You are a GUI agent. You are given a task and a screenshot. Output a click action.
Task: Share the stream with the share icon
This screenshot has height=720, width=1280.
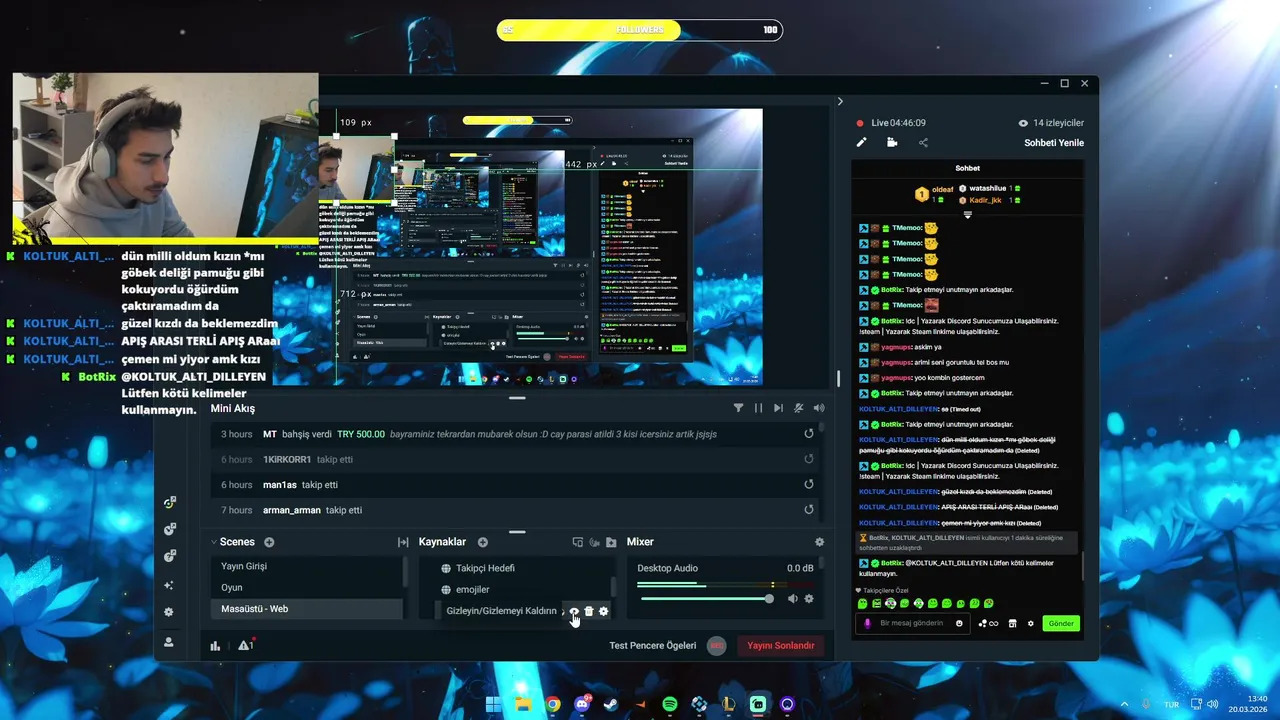pos(923,142)
